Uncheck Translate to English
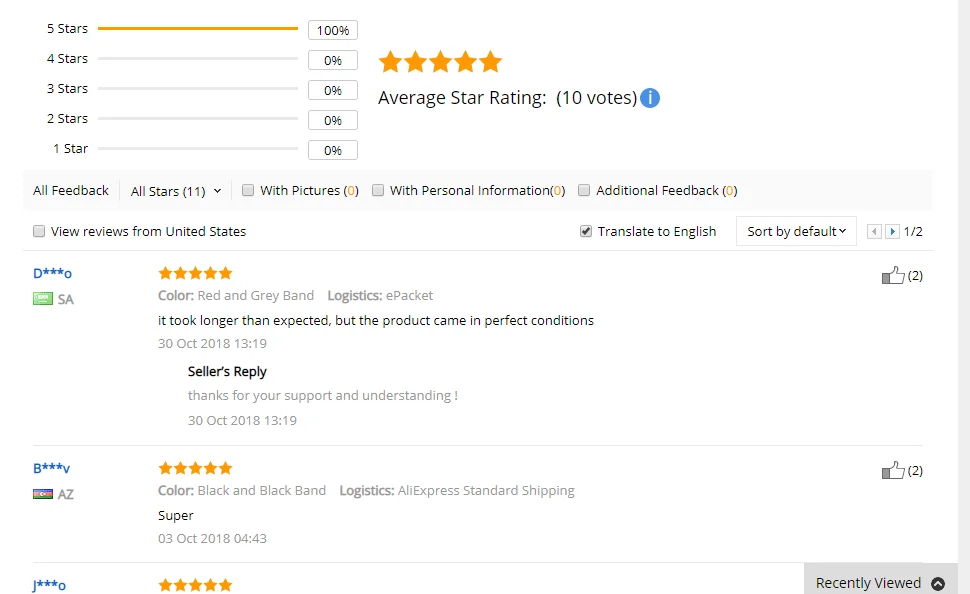The image size is (970, 594). [x=586, y=231]
